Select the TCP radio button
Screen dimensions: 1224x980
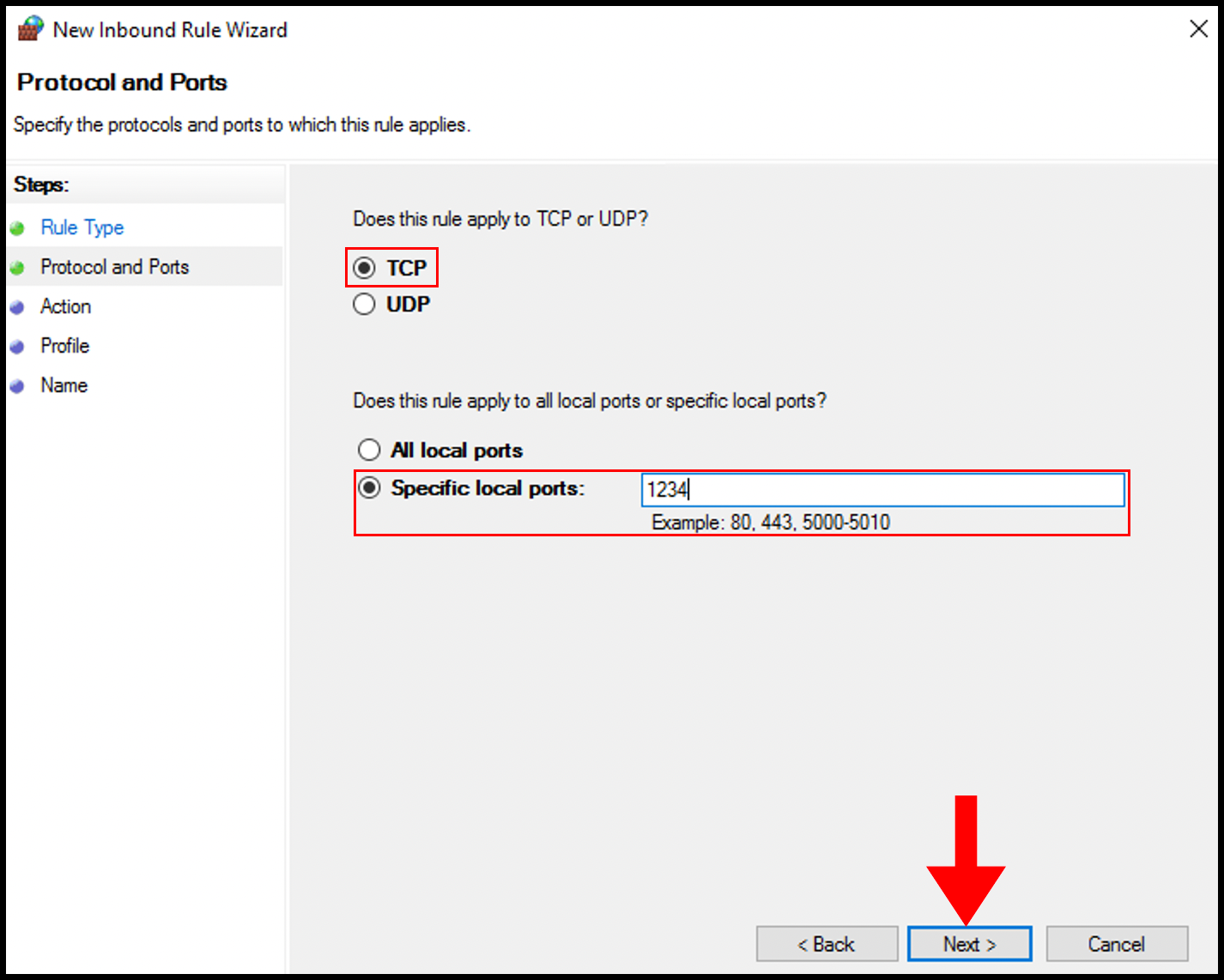(364, 267)
